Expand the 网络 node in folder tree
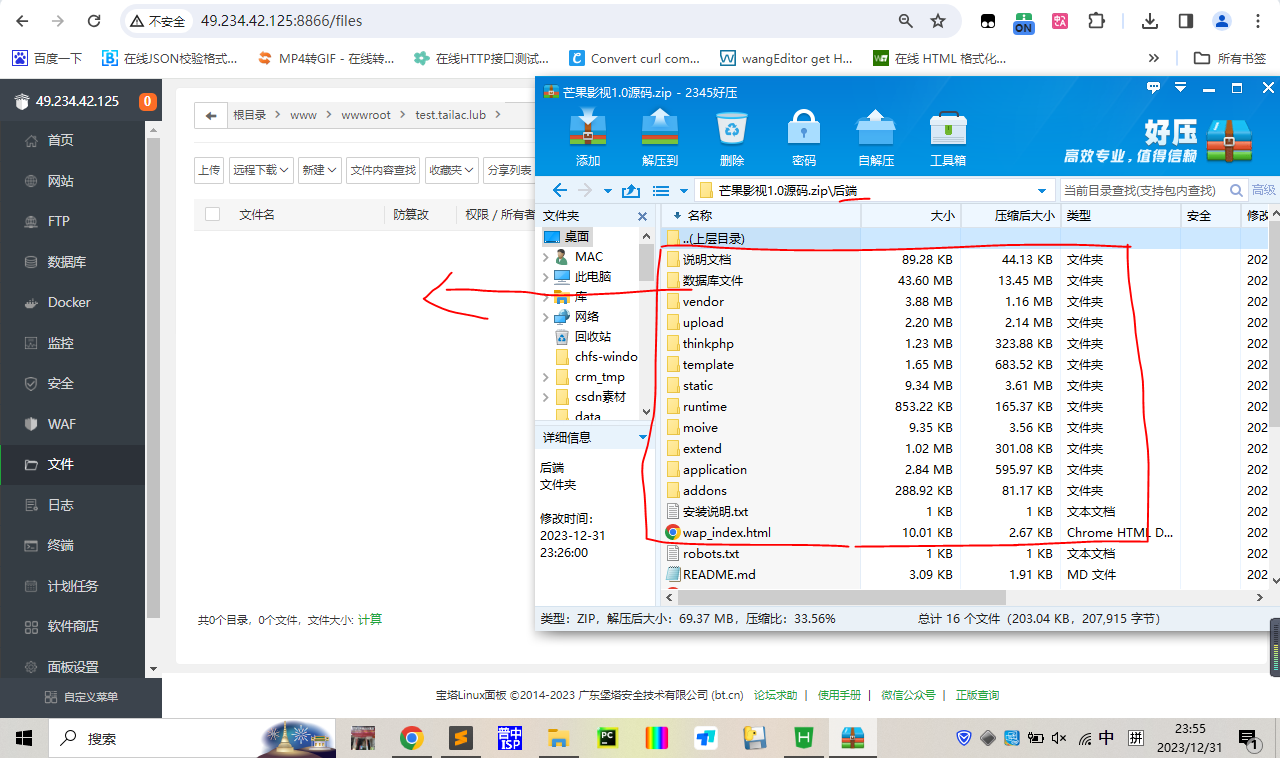The image size is (1280, 758). point(546,317)
